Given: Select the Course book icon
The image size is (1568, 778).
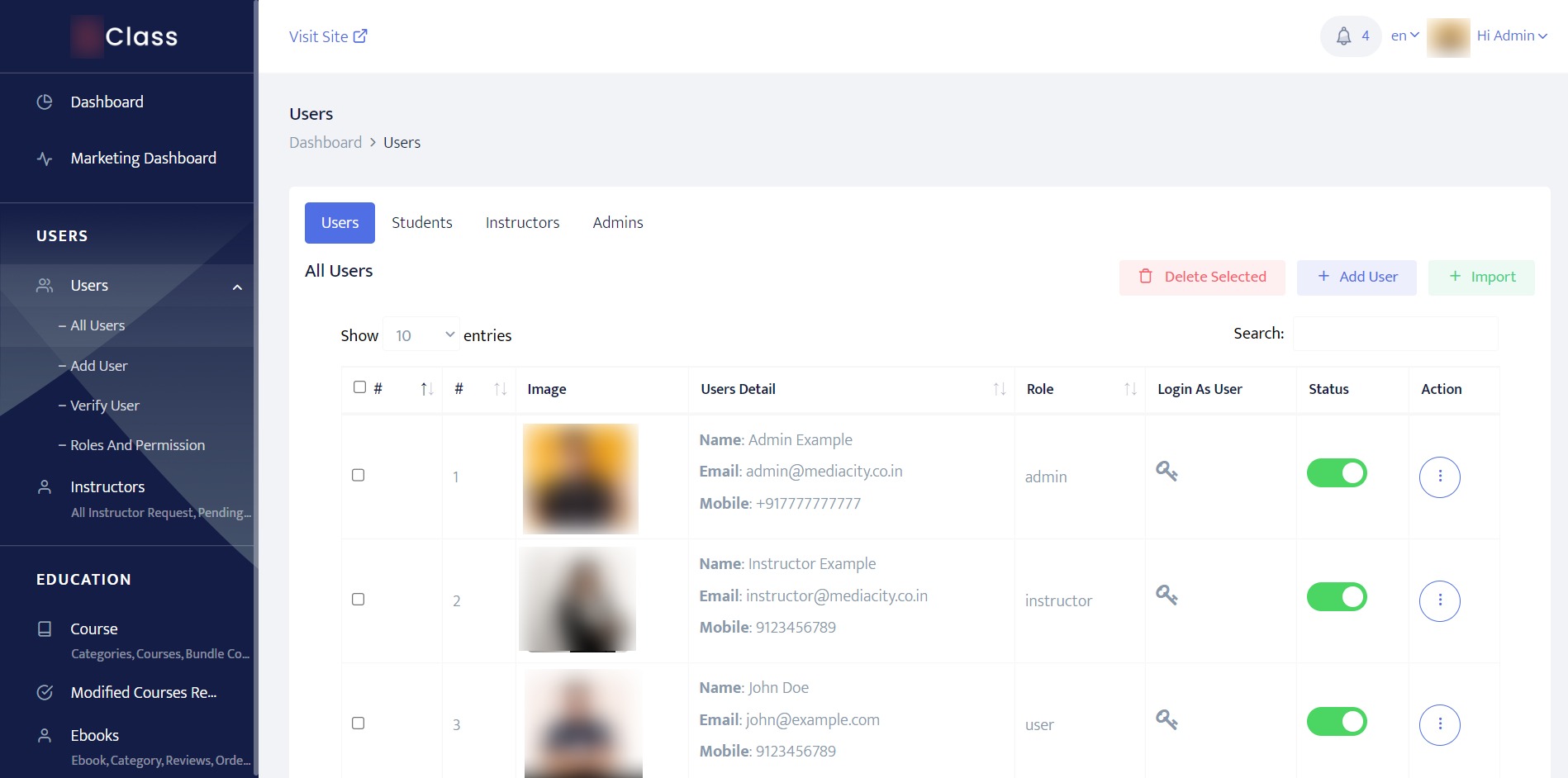Looking at the screenshot, I should point(45,629).
